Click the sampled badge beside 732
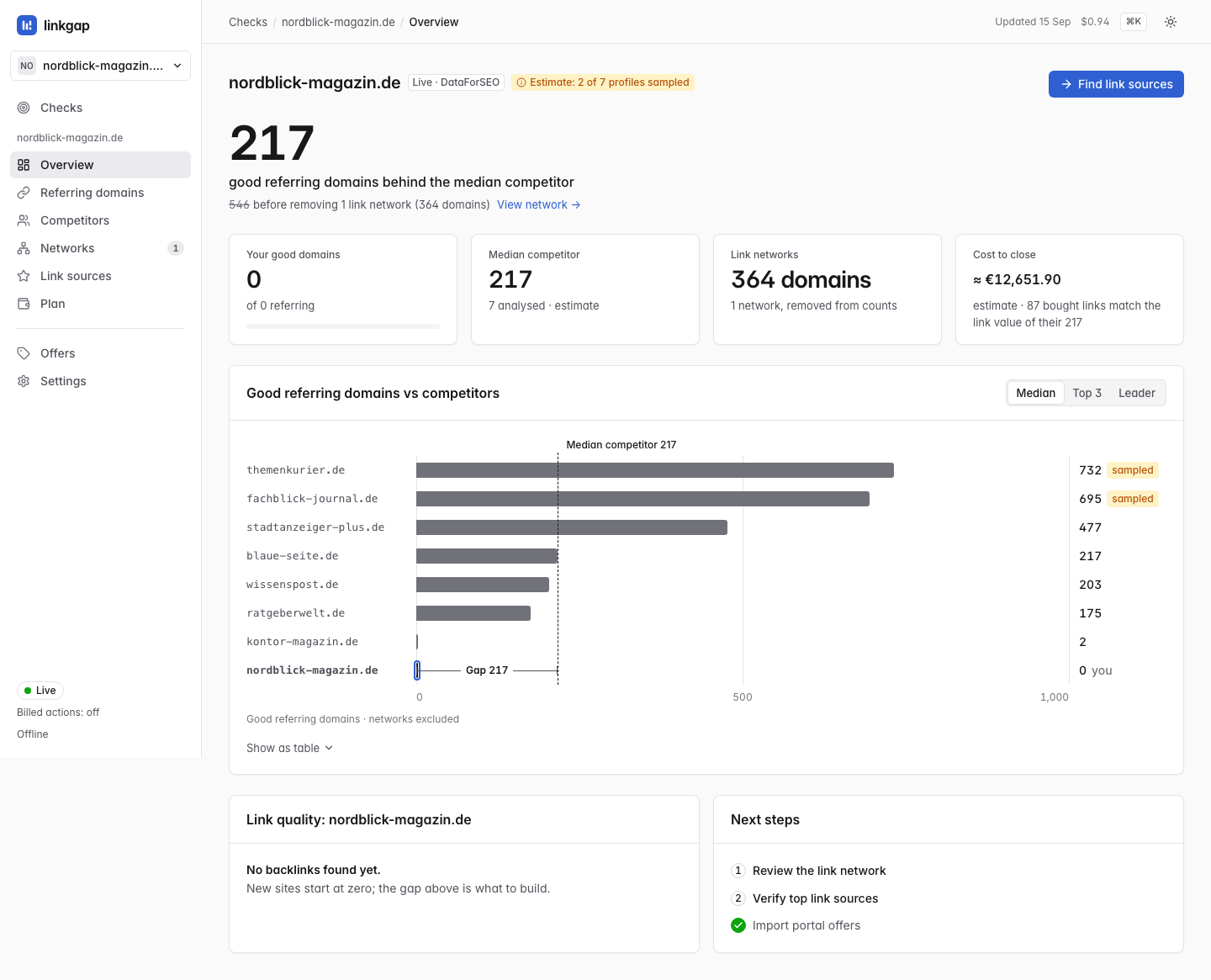Viewport: 1211px width, 980px height. click(x=1132, y=470)
